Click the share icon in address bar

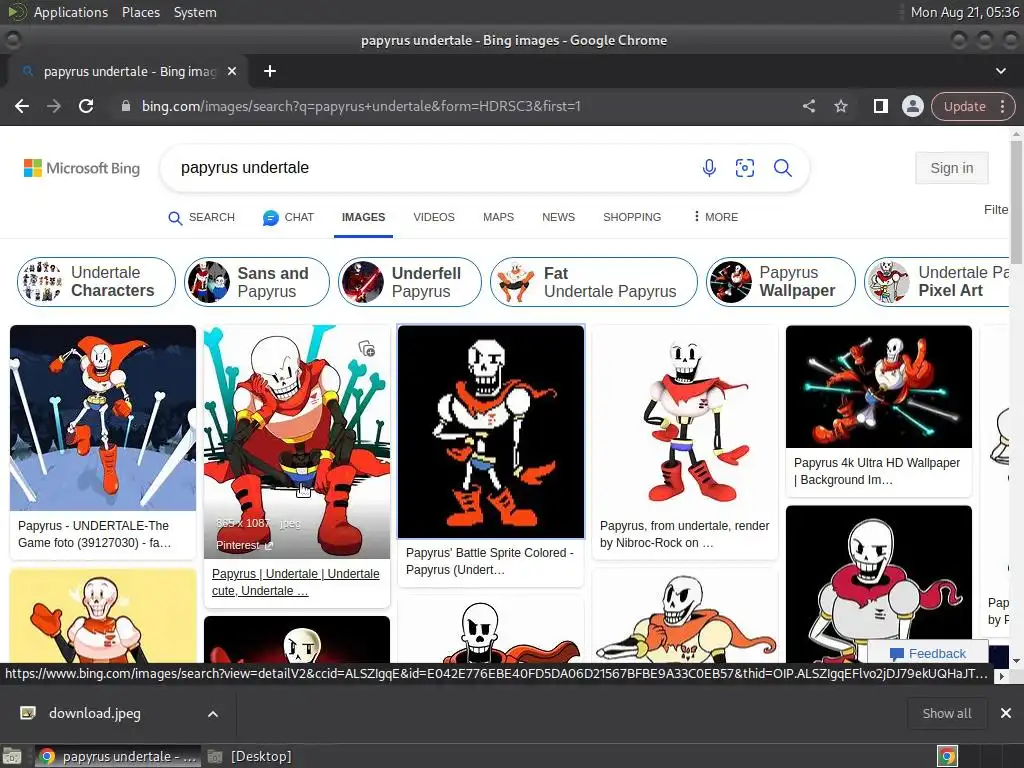point(808,106)
